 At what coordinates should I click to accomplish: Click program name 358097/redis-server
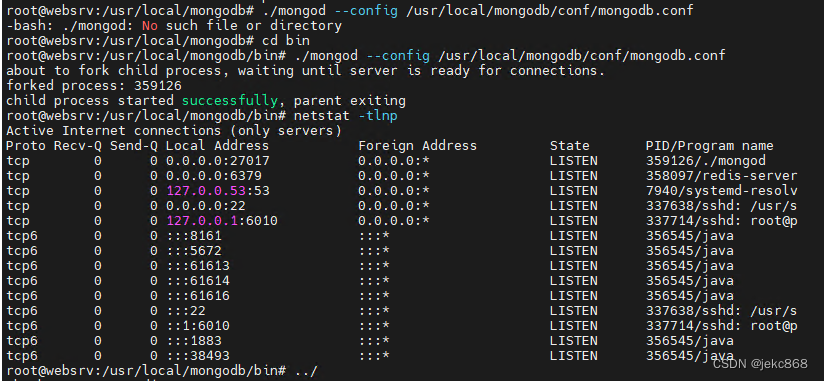click(x=722, y=176)
